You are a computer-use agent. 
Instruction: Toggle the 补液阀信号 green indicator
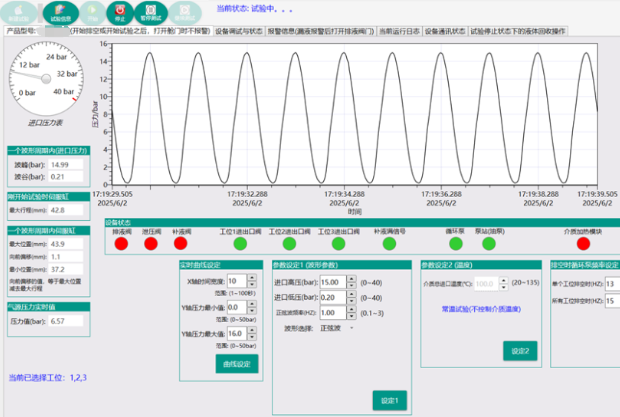pos(390,243)
